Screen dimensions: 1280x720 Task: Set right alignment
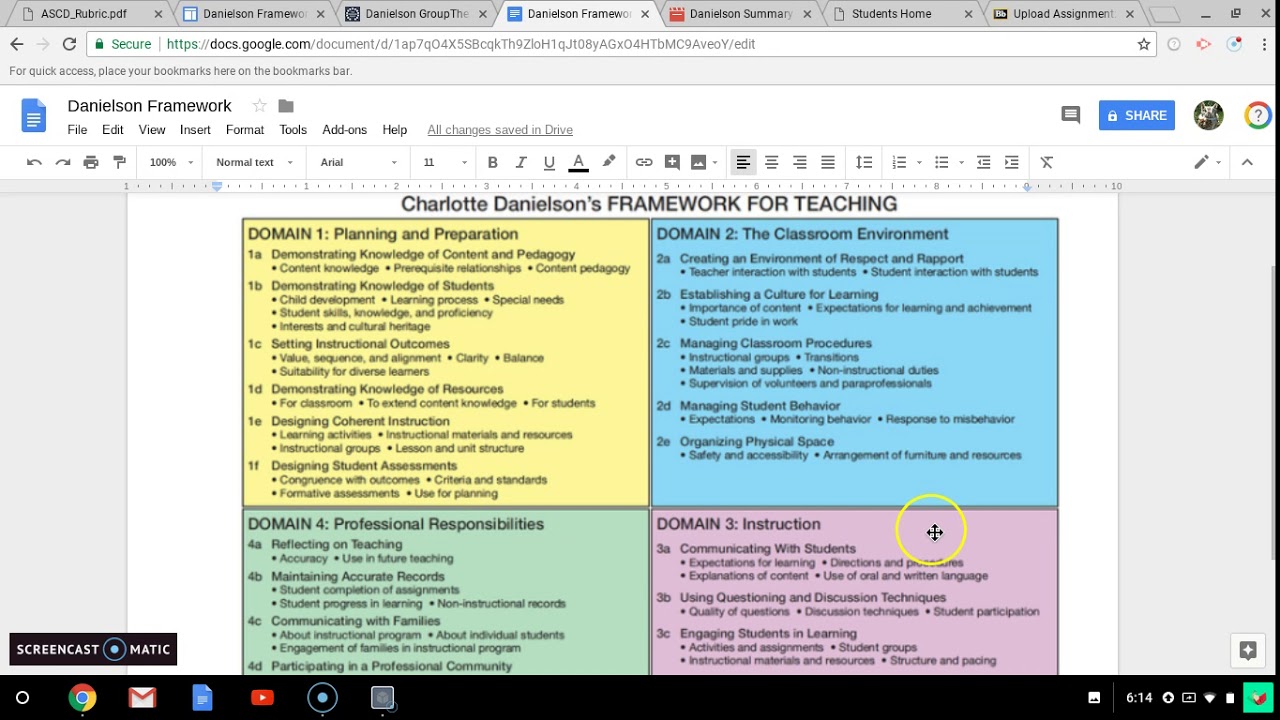point(799,162)
